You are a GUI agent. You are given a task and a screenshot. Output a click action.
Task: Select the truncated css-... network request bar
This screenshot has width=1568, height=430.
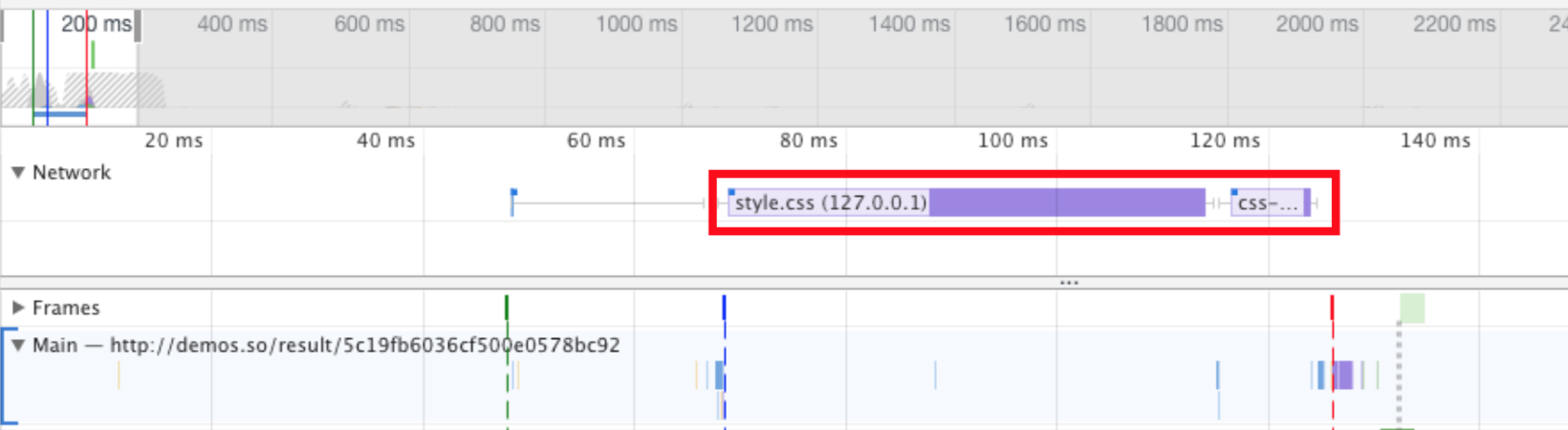(1270, 203)
